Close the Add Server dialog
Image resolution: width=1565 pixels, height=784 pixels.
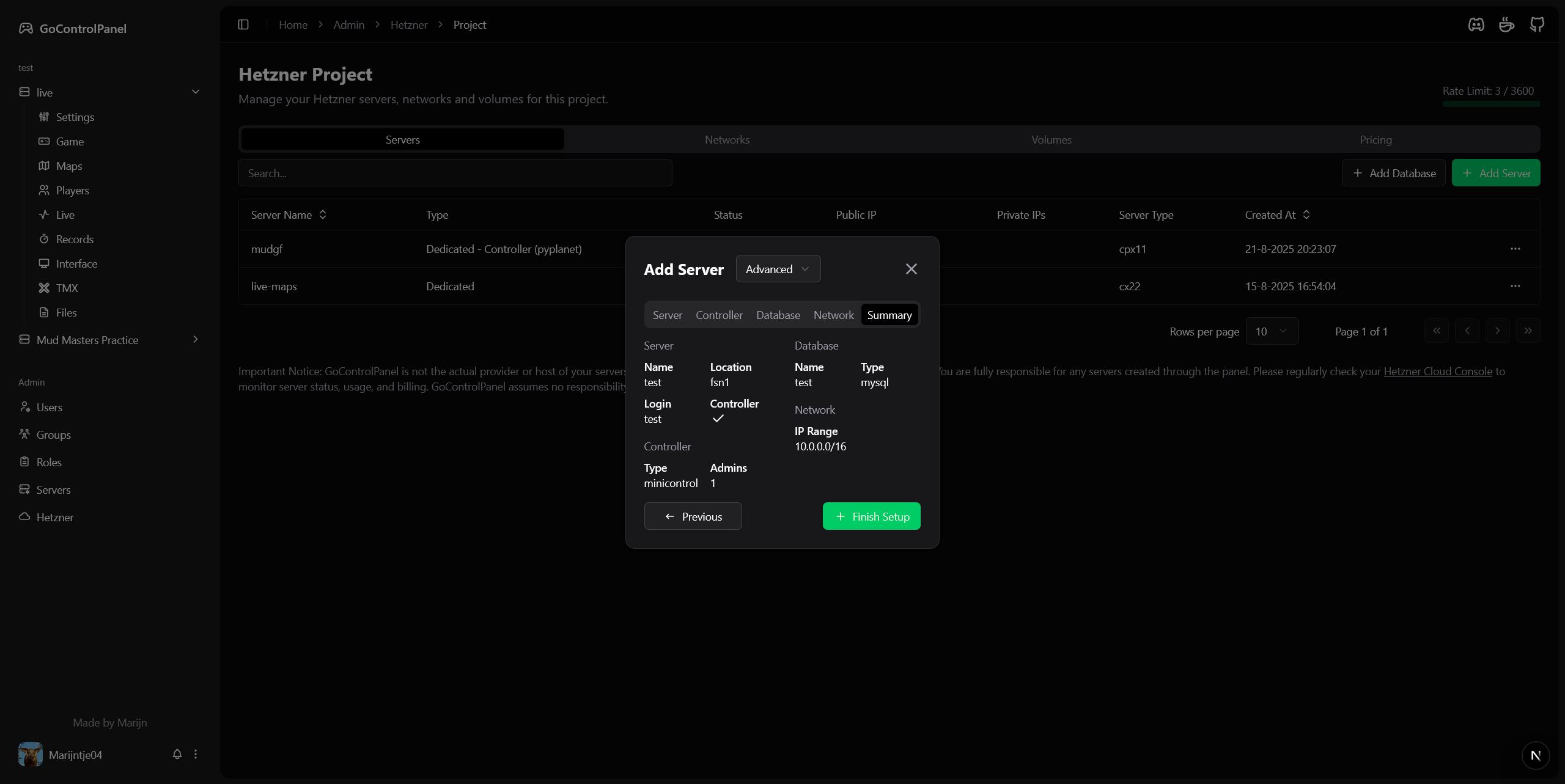(911, 269)
